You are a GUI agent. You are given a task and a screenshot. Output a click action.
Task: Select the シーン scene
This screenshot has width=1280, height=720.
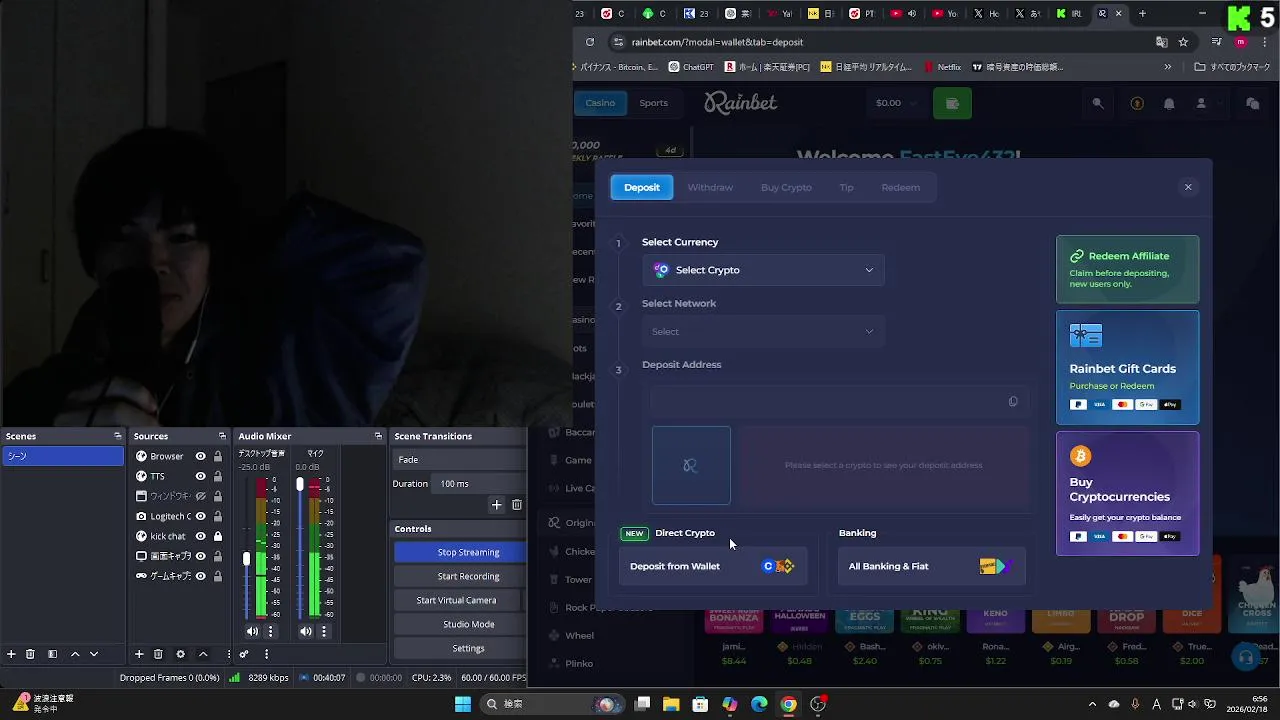pos(63,456)
